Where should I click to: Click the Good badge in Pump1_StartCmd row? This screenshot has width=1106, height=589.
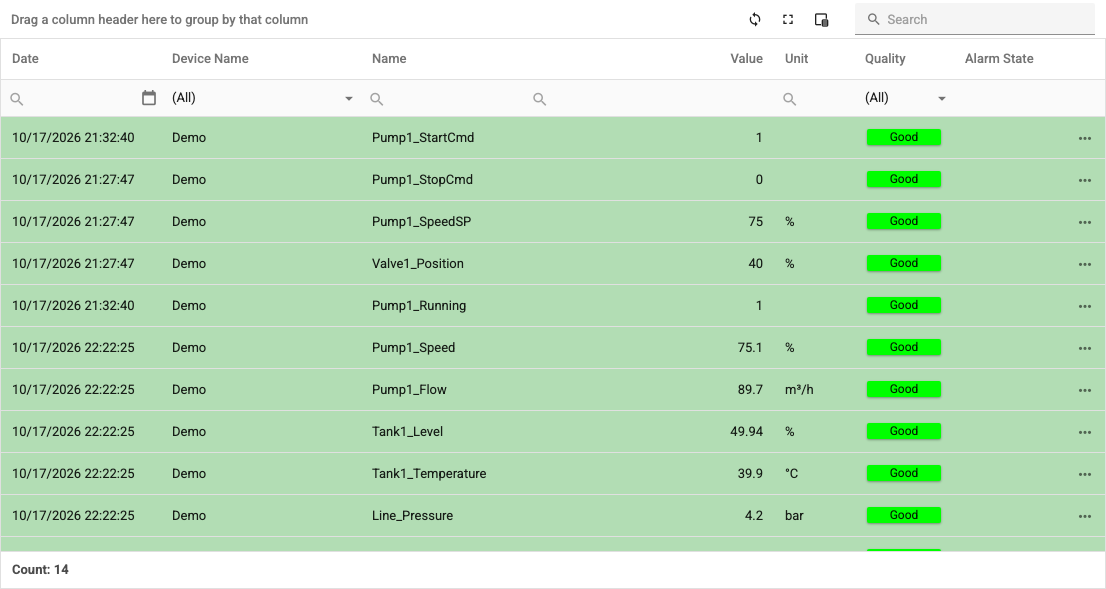pyautogui.click(x=904, y=137)
